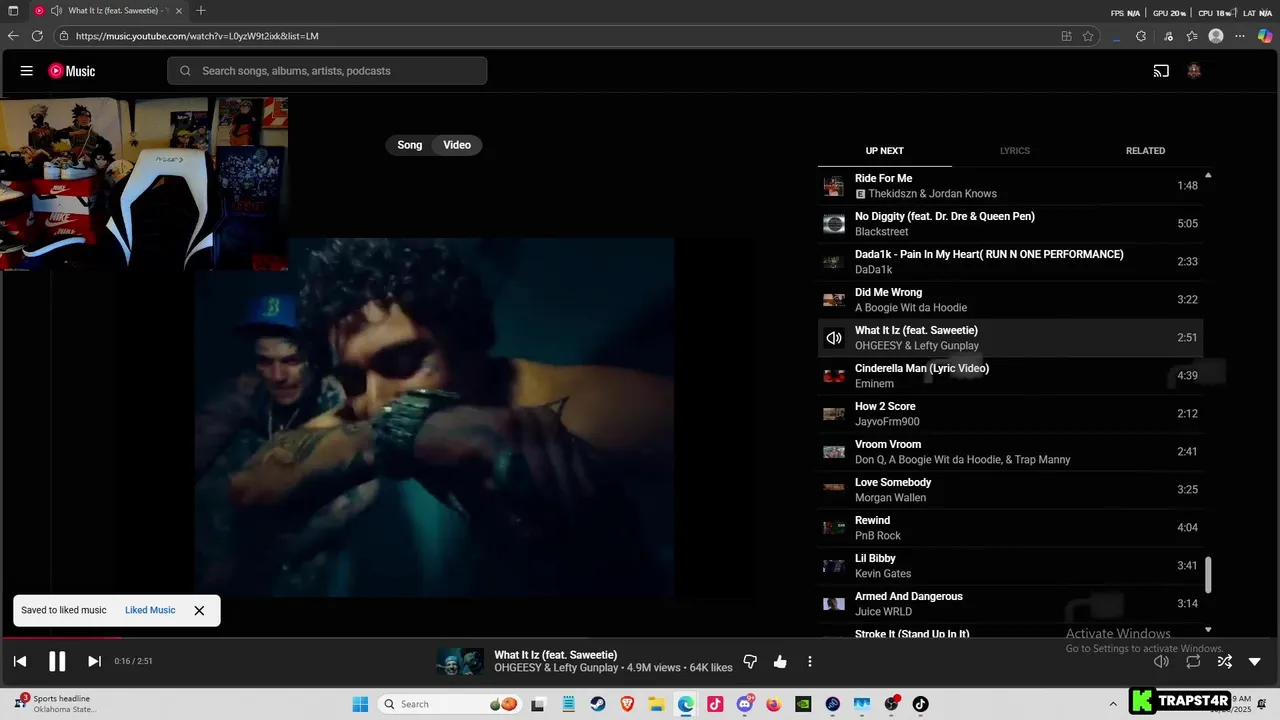Viewport: 1280px width, 720px height.
Task: Open the player bar three-dot actions menu
Action: [x=810, y=662]
